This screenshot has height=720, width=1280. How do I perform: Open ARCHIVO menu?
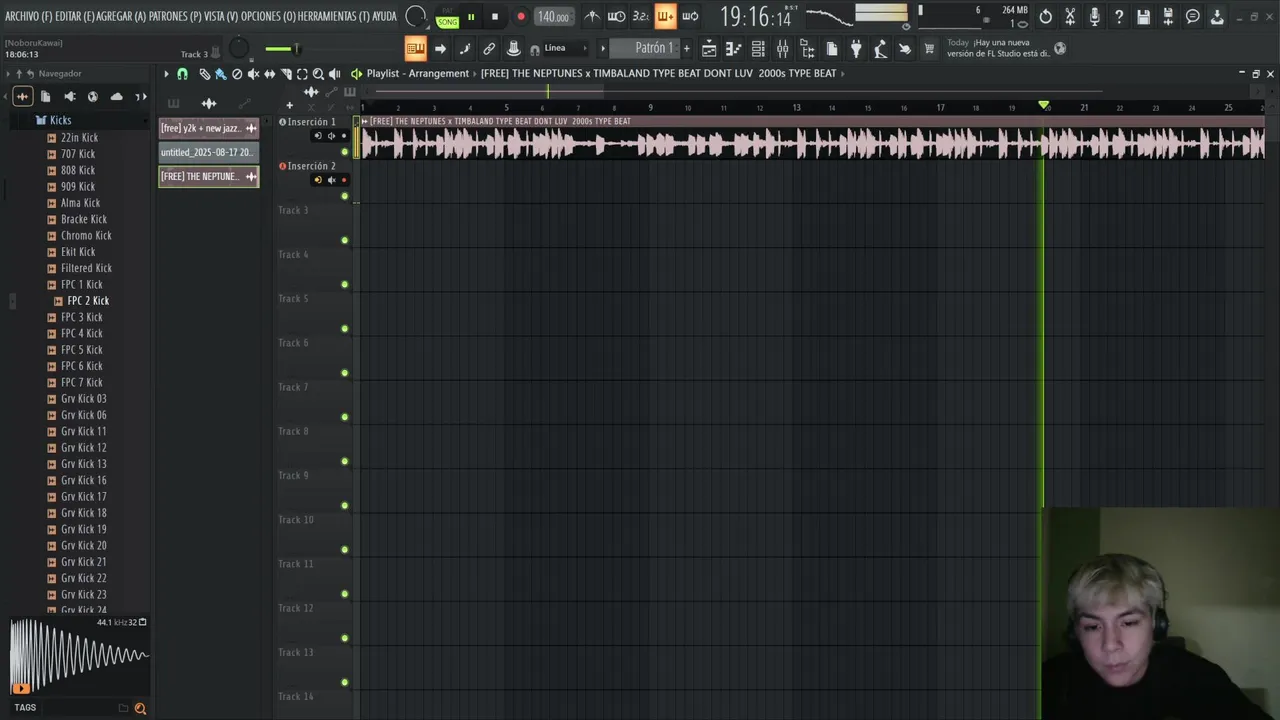click(x=29, y=17)
